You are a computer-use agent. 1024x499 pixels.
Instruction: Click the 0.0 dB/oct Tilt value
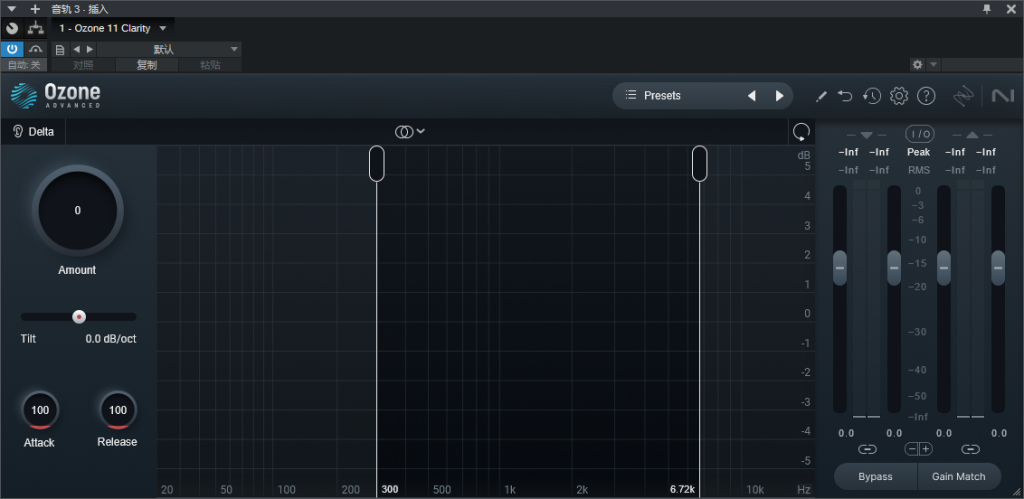pos(111,340)
